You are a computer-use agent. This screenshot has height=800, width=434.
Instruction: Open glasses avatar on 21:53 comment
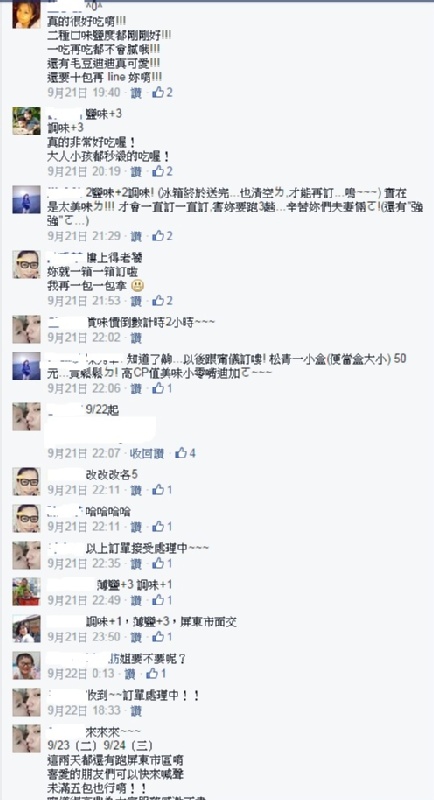point(27,264)
